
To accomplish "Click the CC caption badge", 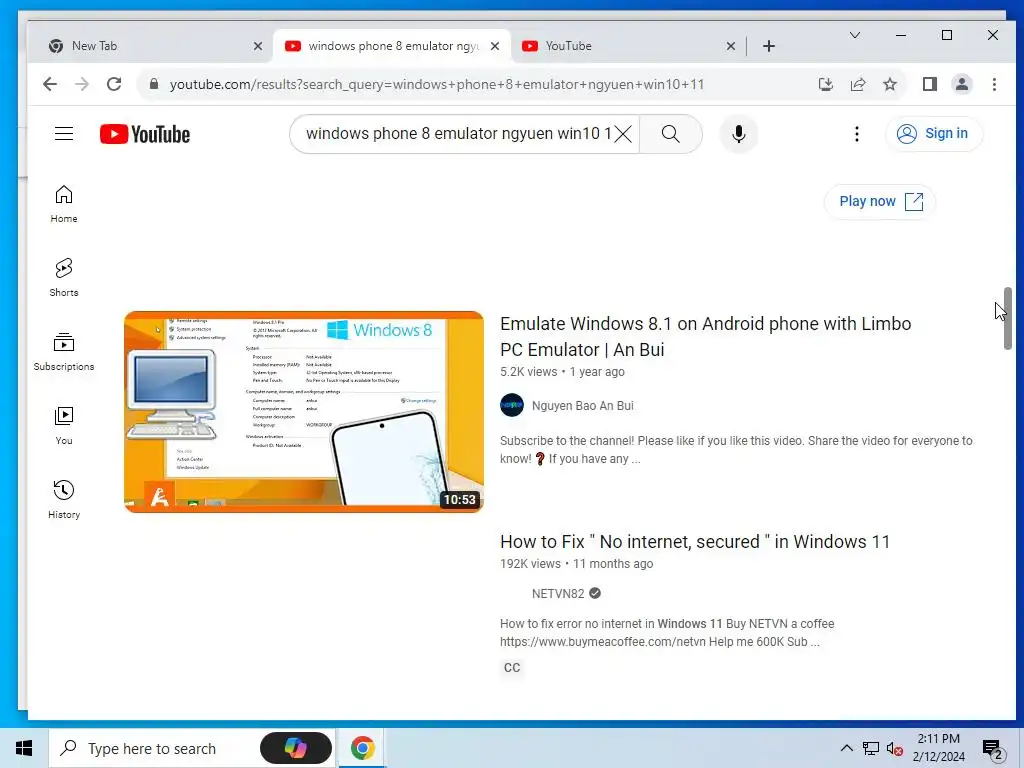I will coord(512,667).
